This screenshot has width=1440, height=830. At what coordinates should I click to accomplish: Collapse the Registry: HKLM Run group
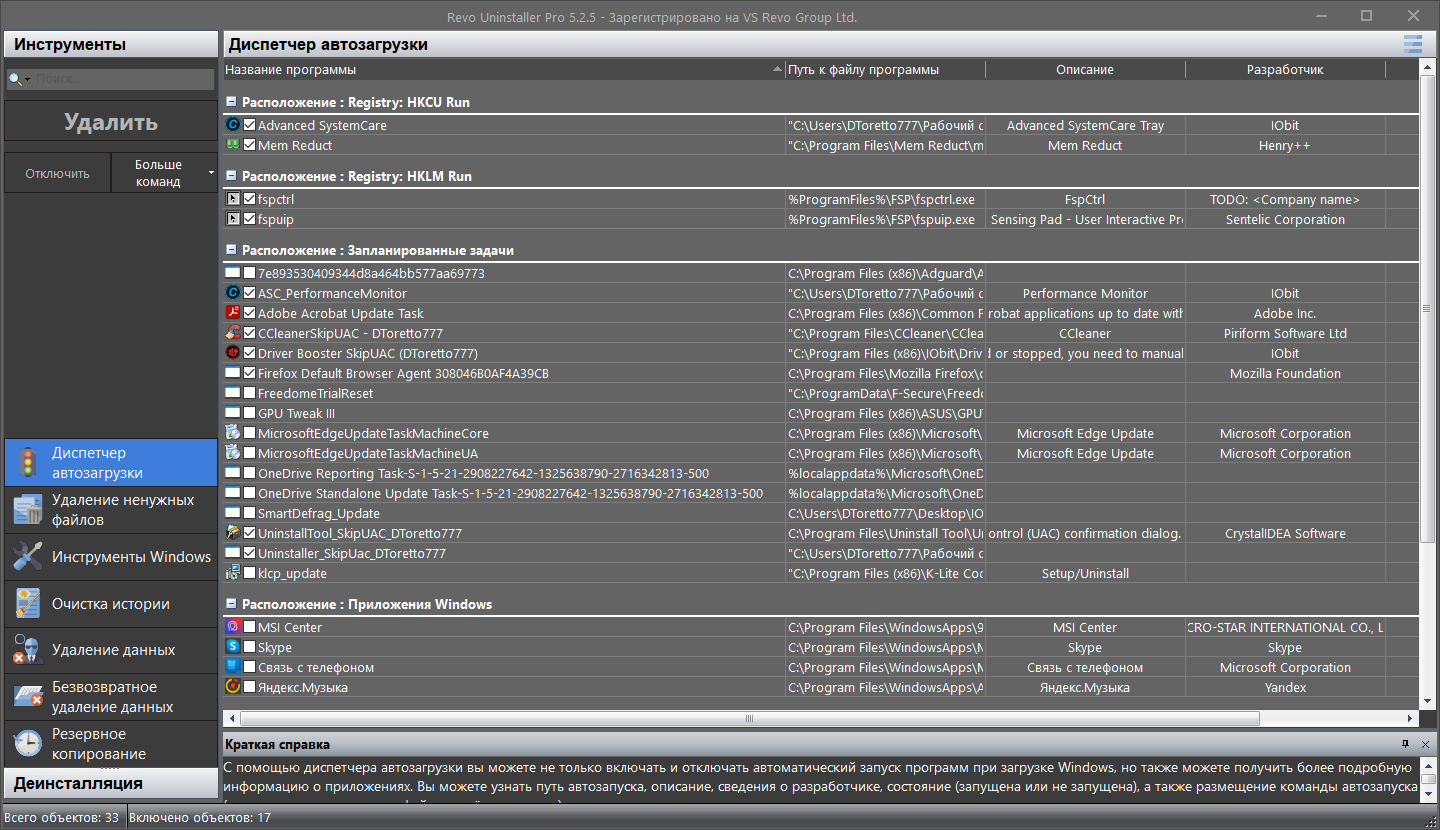(x=231, y=176)
